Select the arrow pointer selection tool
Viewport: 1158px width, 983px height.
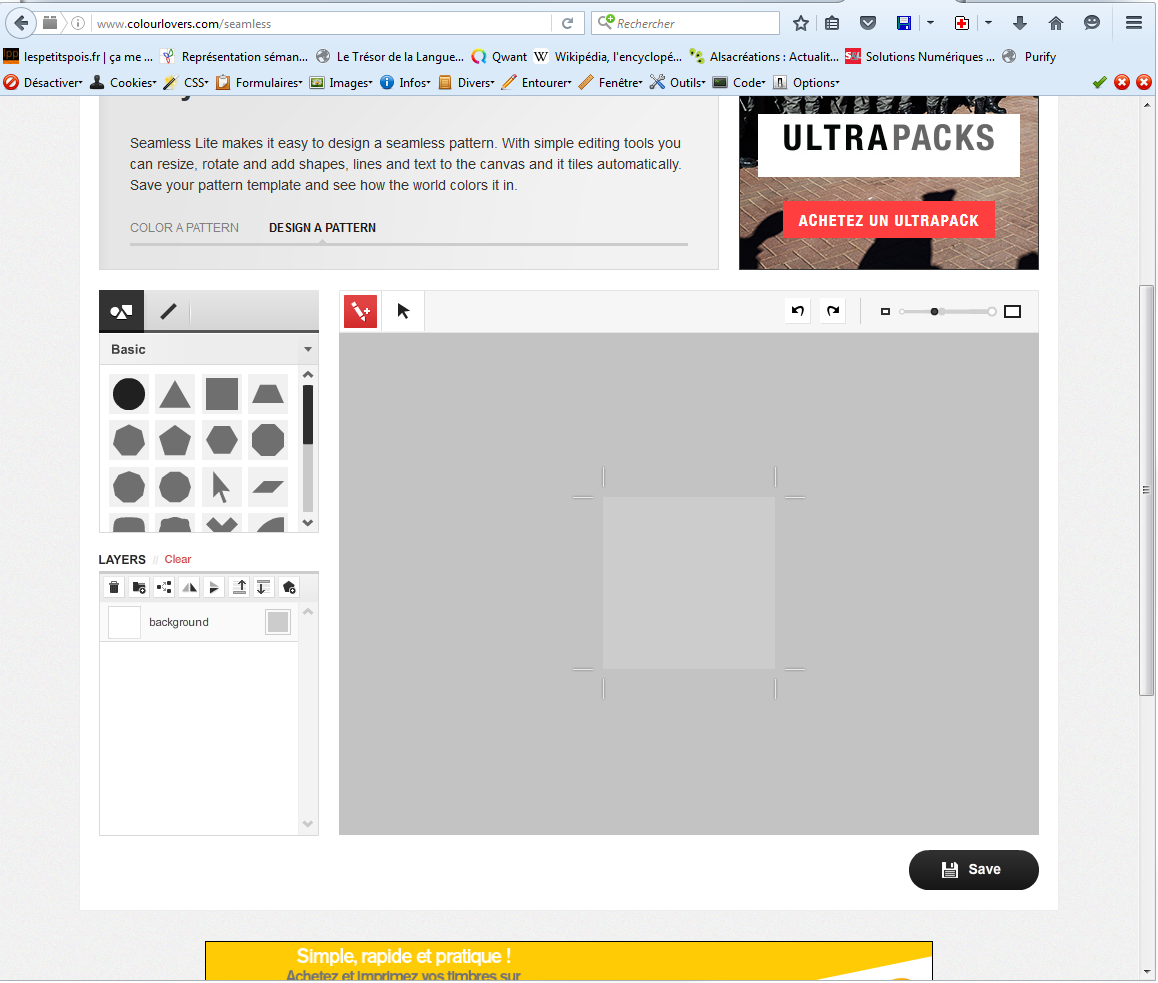pos(403,311)
